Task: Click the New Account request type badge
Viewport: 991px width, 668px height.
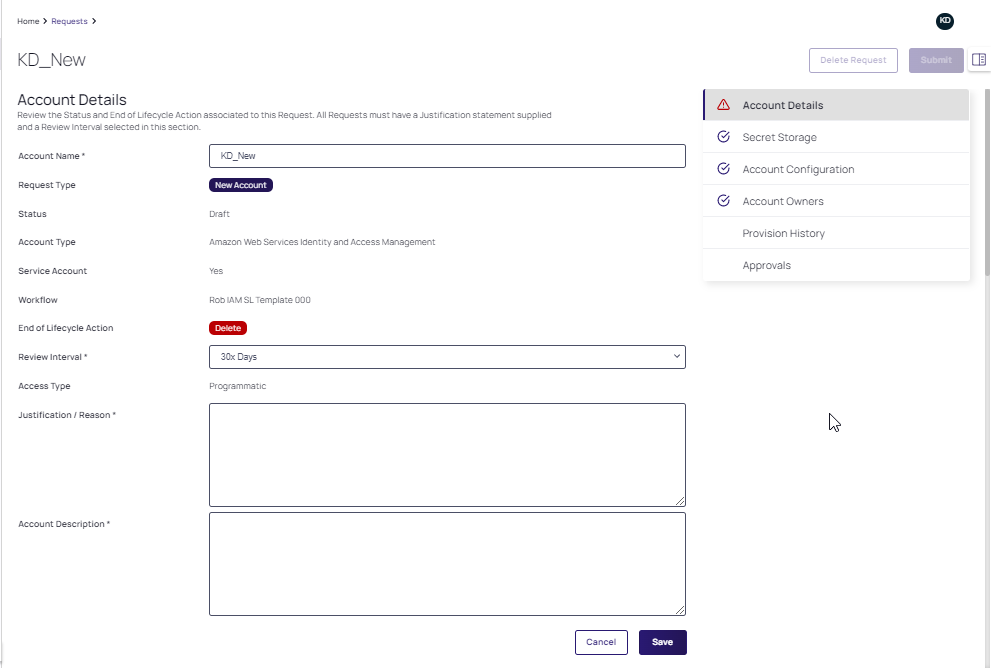Action: pos(240,185)
